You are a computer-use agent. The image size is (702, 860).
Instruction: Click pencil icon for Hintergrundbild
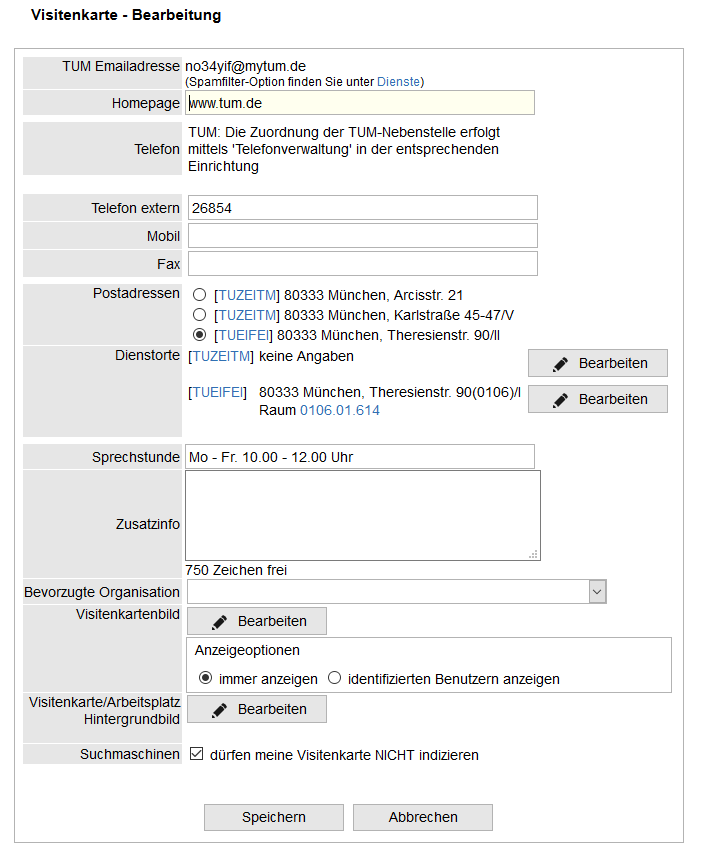[x=220, y=709]
